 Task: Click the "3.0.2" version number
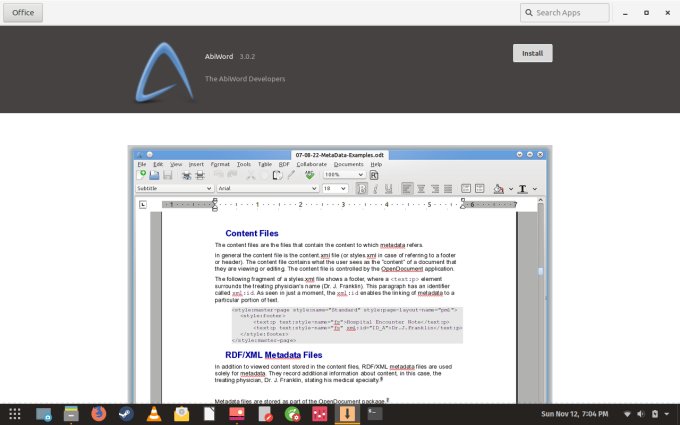click(247, 56)
